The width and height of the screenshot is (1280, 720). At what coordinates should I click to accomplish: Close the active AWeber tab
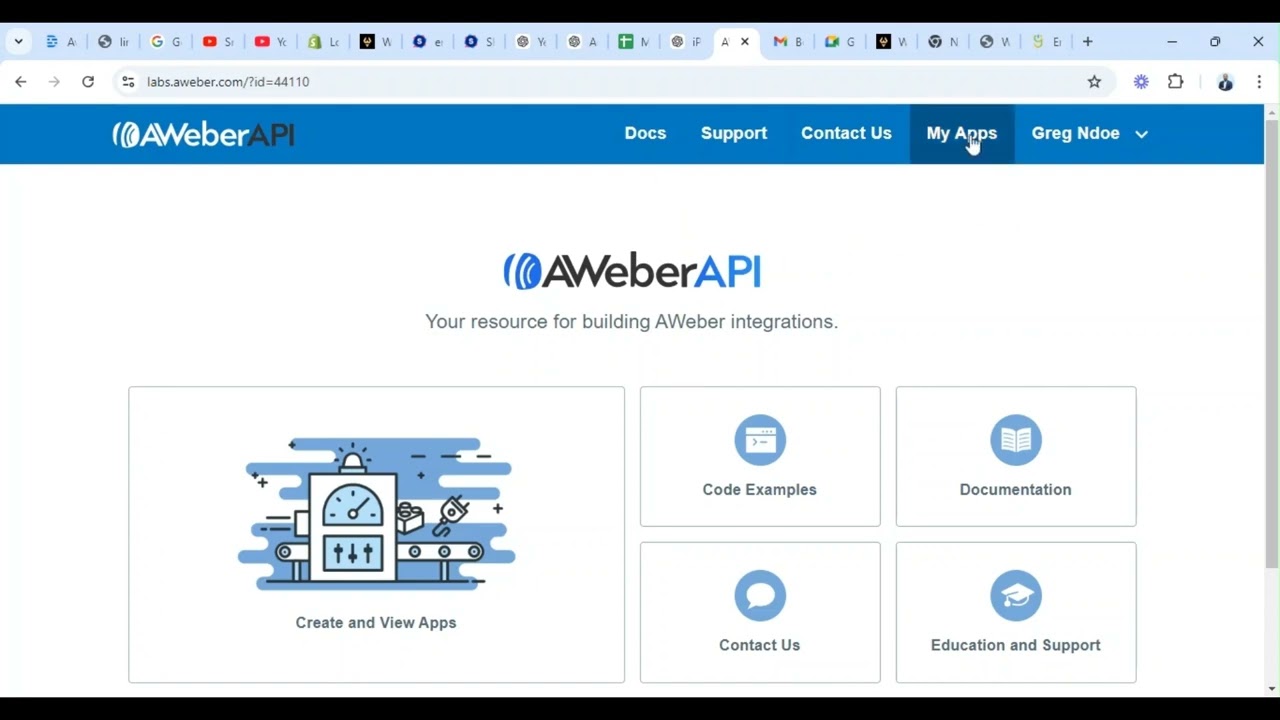coord(744,42)
